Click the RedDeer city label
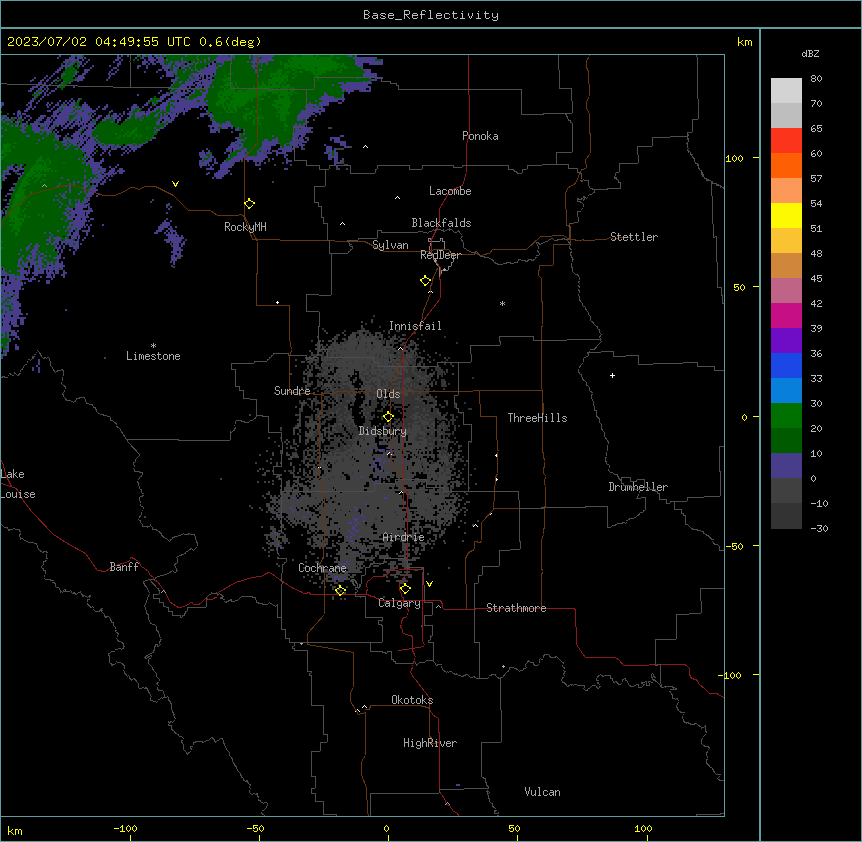The width and height of the screenshot is (862, 842). tap(440, 255)
